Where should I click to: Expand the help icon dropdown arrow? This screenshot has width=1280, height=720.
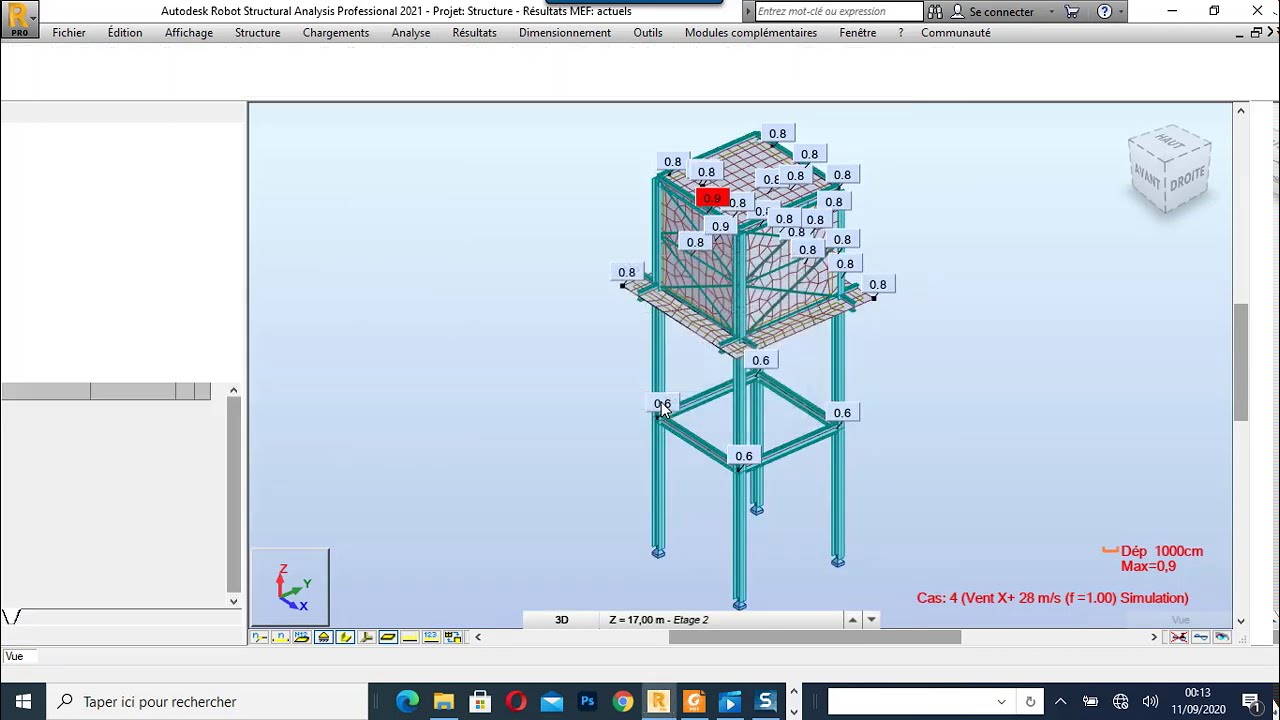[1120, 11]
